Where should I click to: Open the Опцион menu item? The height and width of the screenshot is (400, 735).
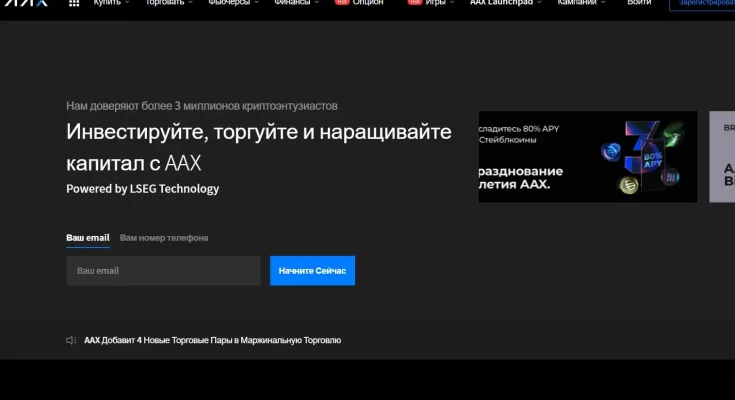point(360,3)
